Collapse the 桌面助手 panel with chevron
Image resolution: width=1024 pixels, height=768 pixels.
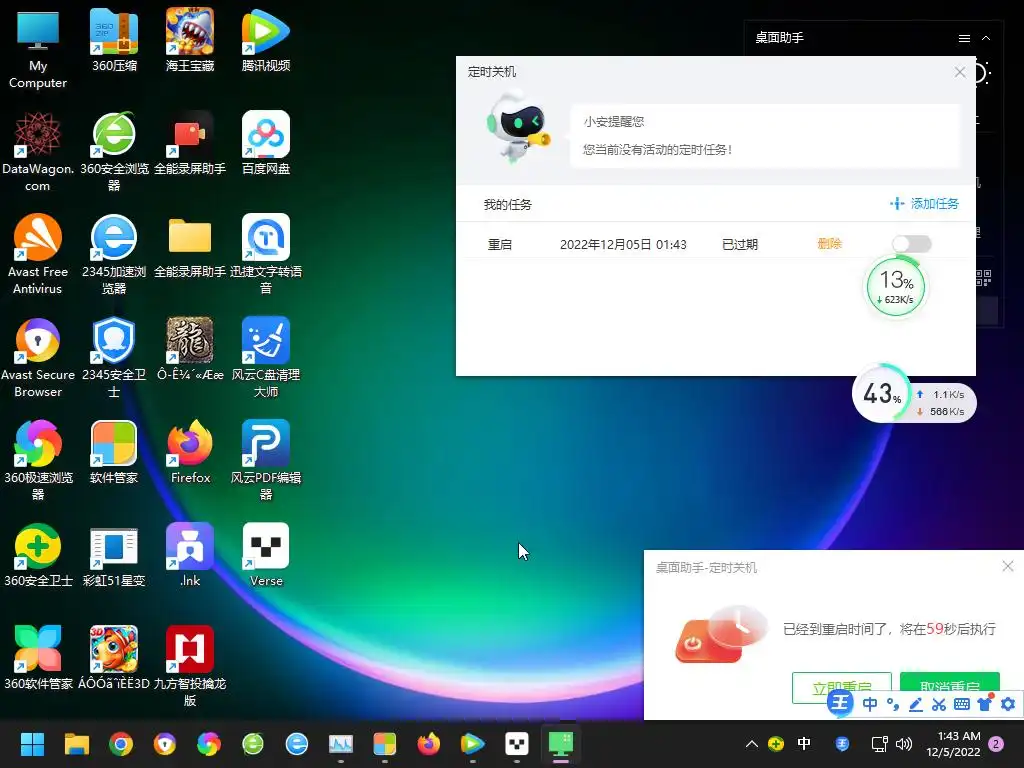coord(986,39)
